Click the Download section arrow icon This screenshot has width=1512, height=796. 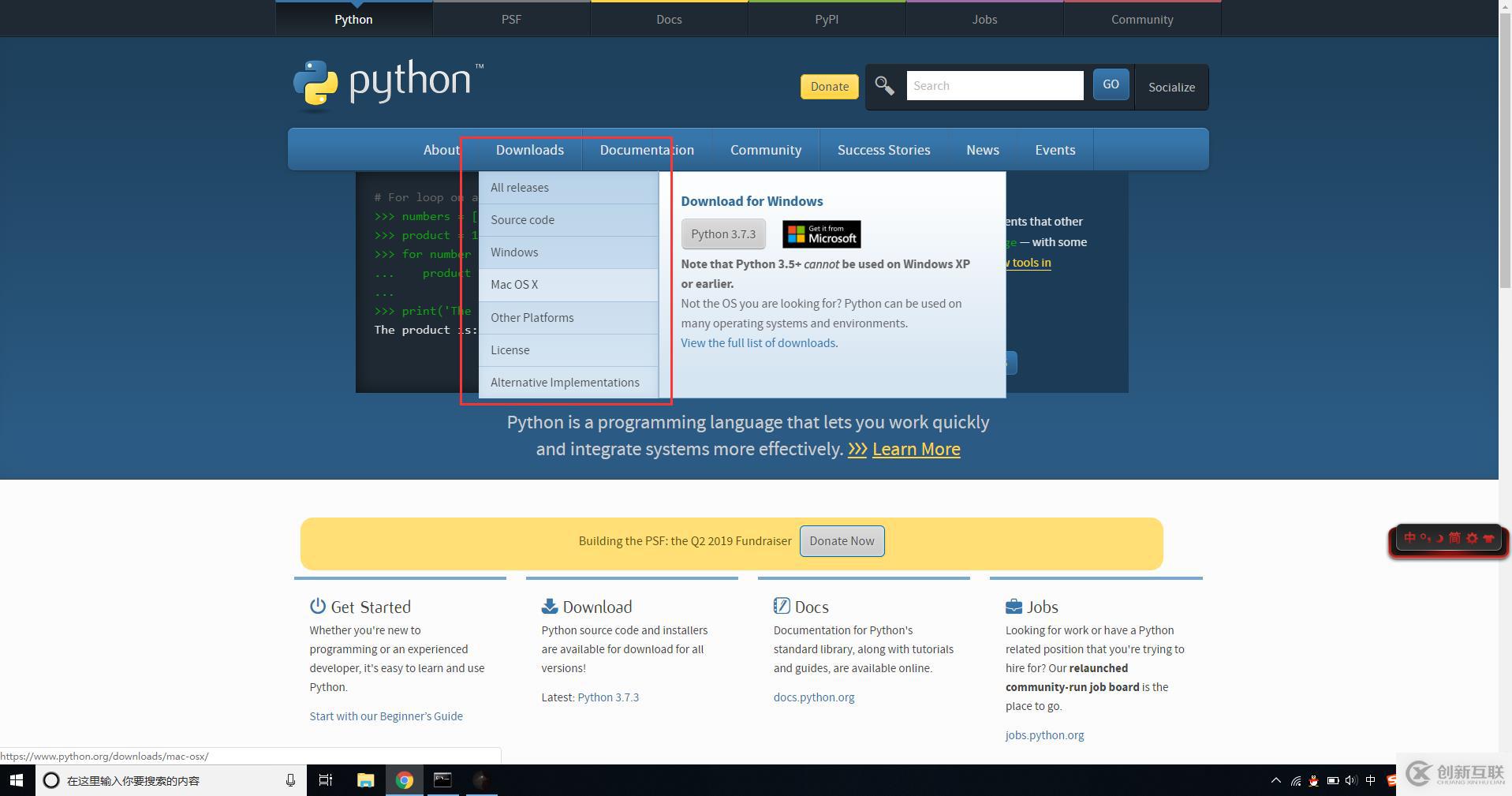click(550, 606)
